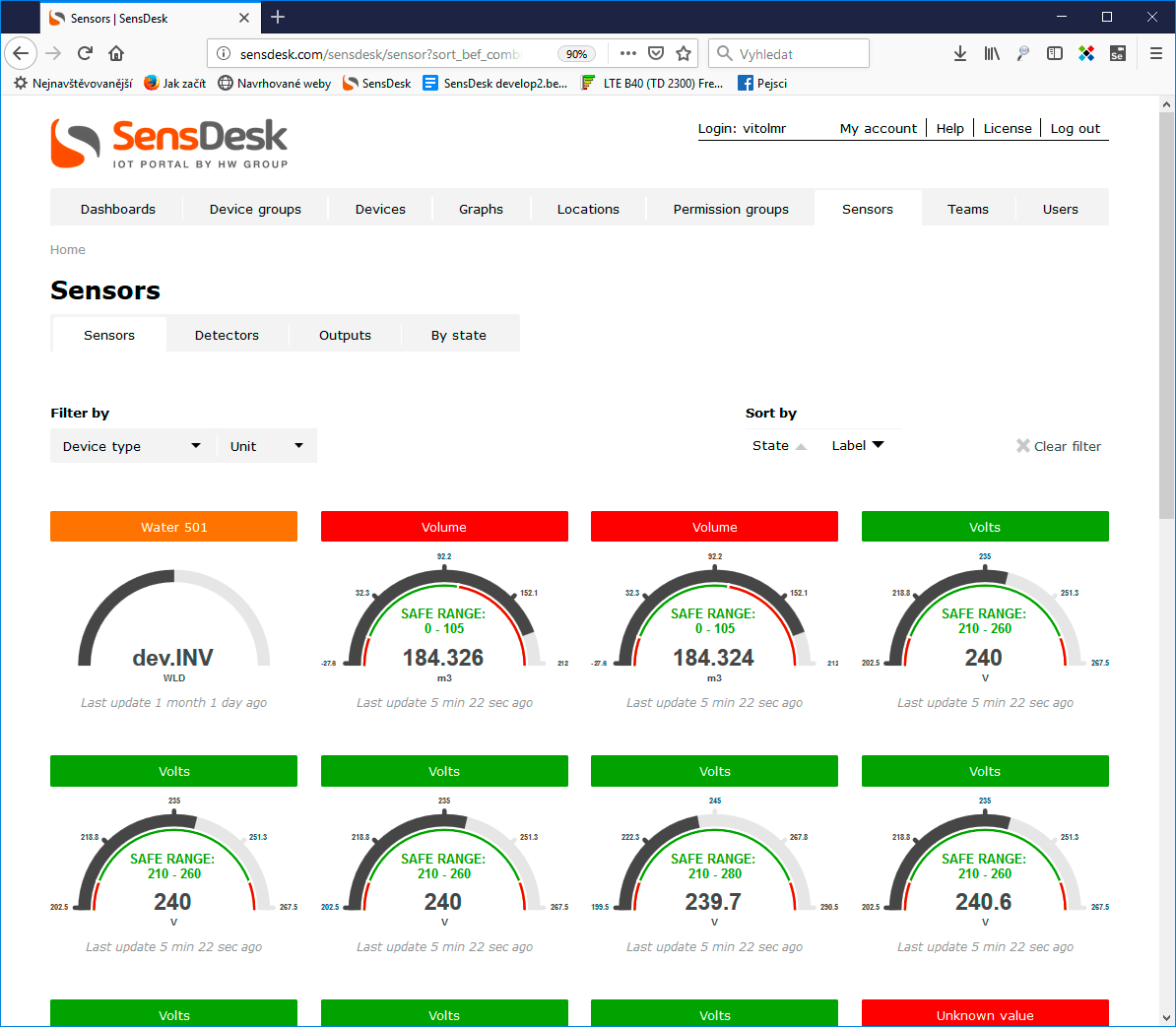The width and height of the screenshot is (1176, 1027).
Task: Go to the Devices page
Action: pyautogui.click(x=380, y=209)
